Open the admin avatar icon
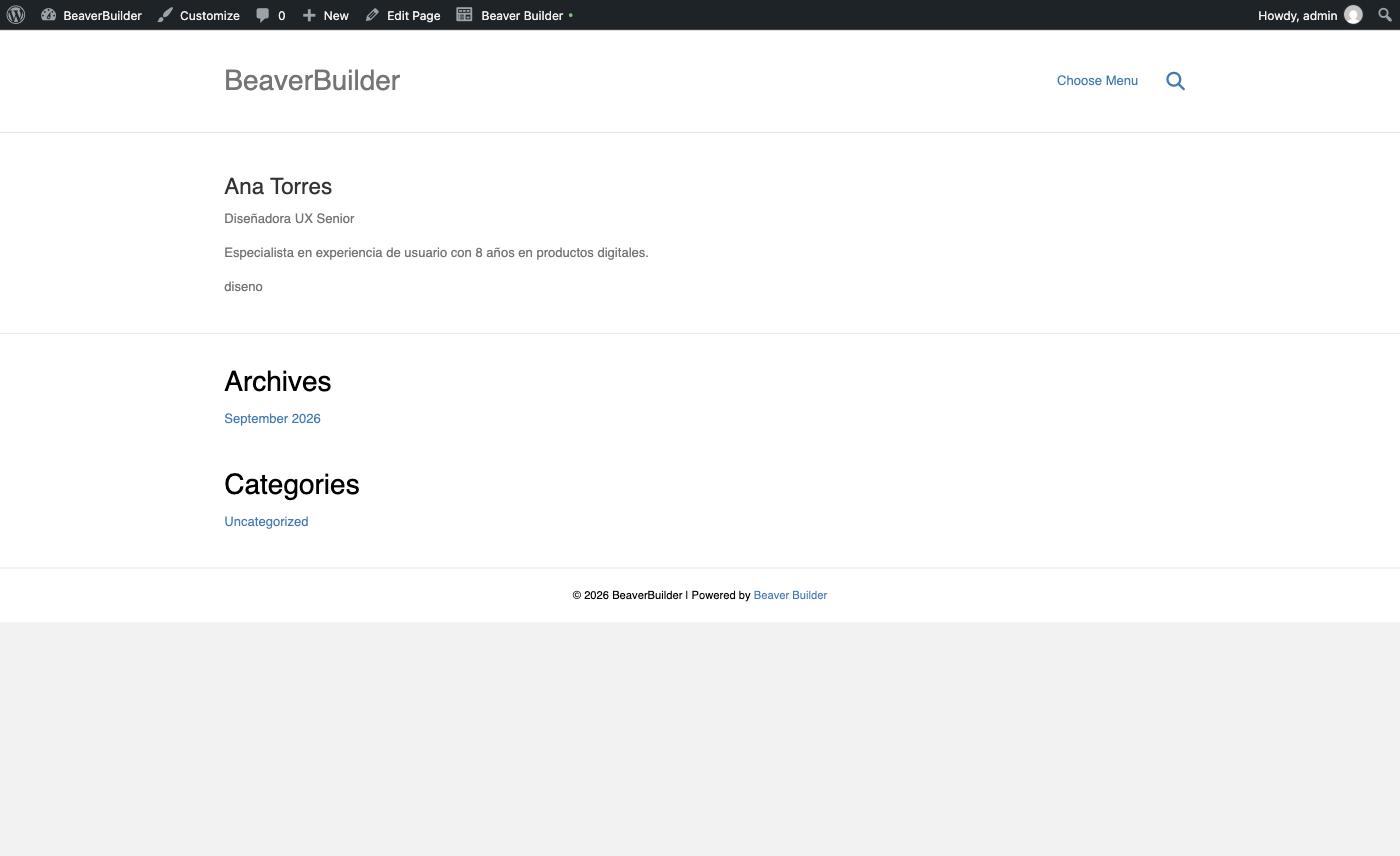This screenshot has width=1400, height=856. point(1353,15)
